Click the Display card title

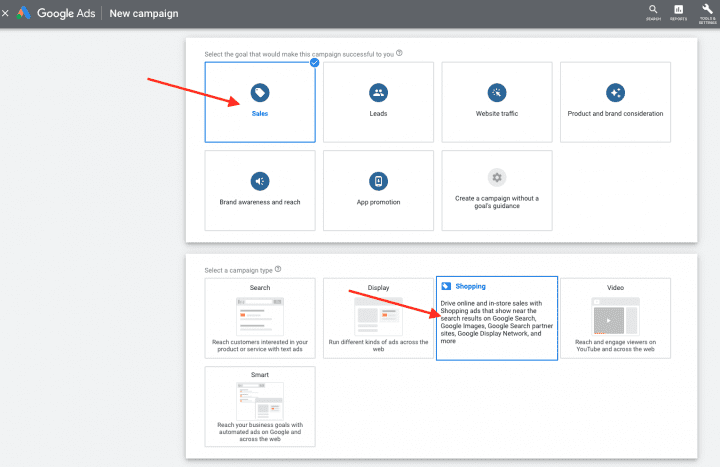pyautogui.click(x=378, y=287)
